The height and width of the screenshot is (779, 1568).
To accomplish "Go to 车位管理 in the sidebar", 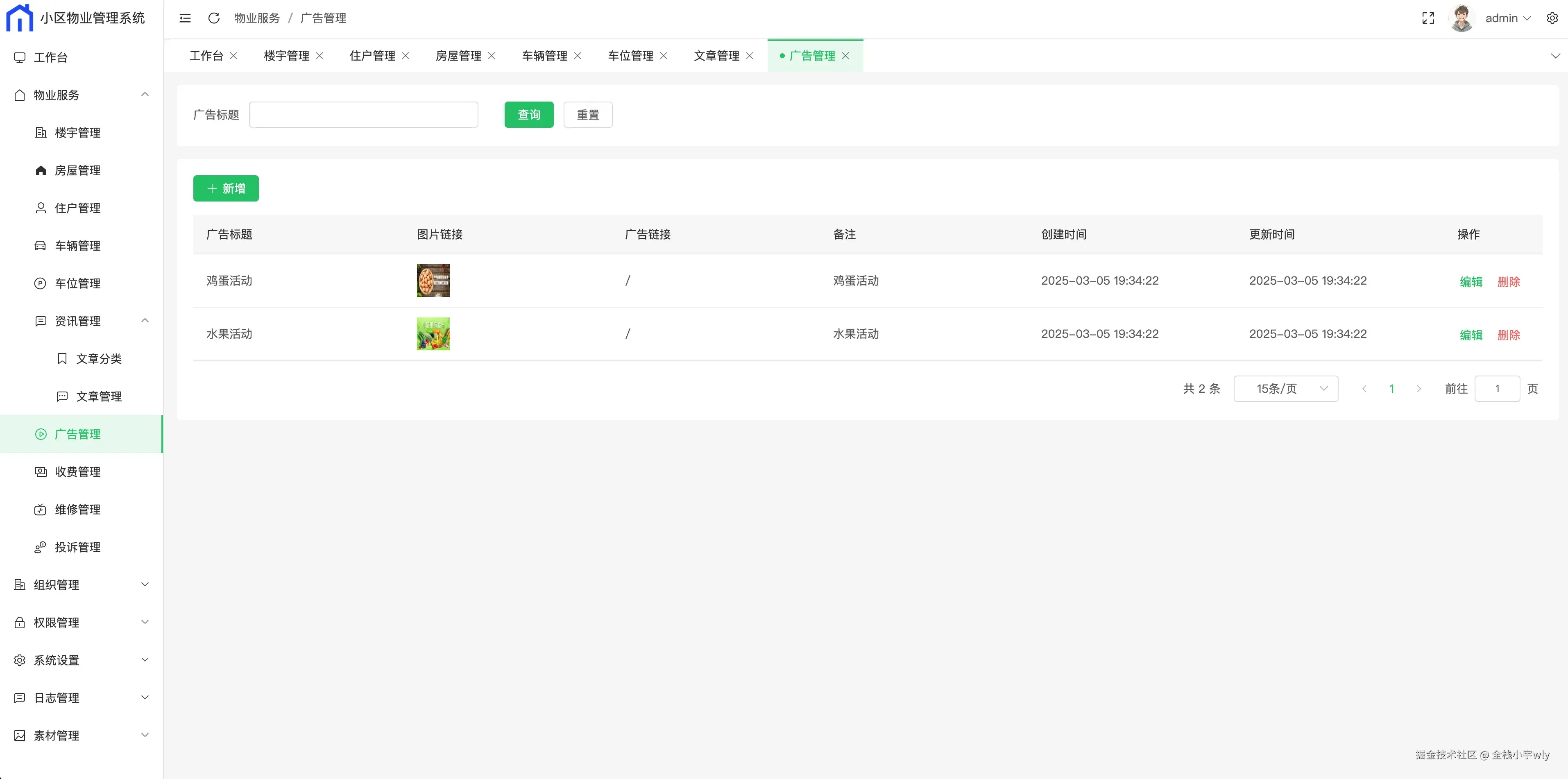I will coord(77,283).
